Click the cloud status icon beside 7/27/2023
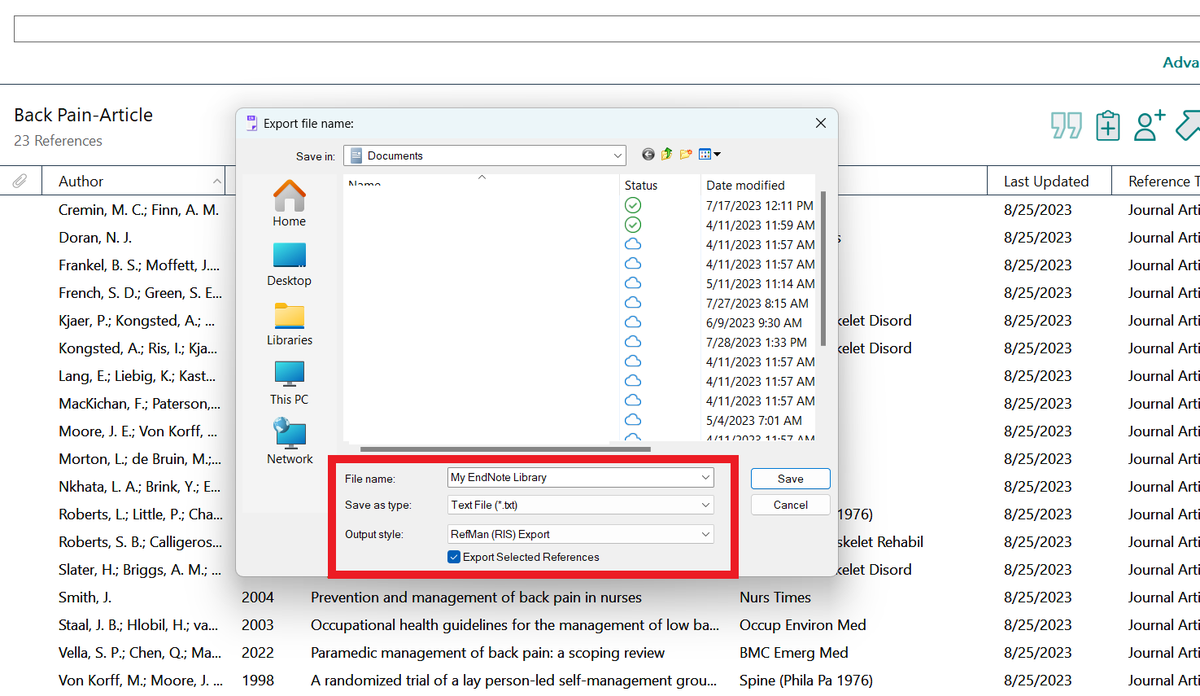1200x696 pixels. 632,302
